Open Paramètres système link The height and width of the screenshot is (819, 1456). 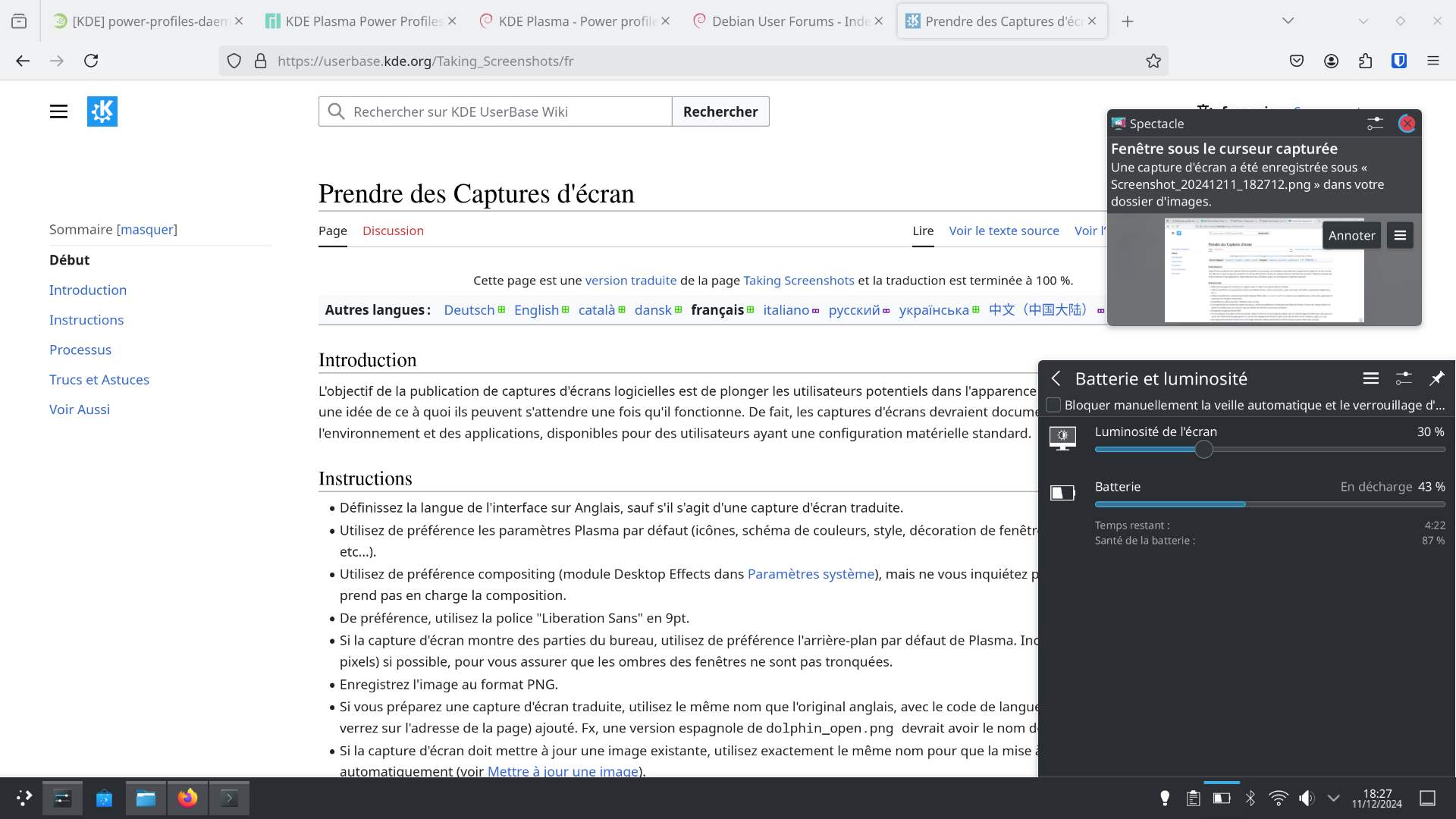click(x=811, y=574)
